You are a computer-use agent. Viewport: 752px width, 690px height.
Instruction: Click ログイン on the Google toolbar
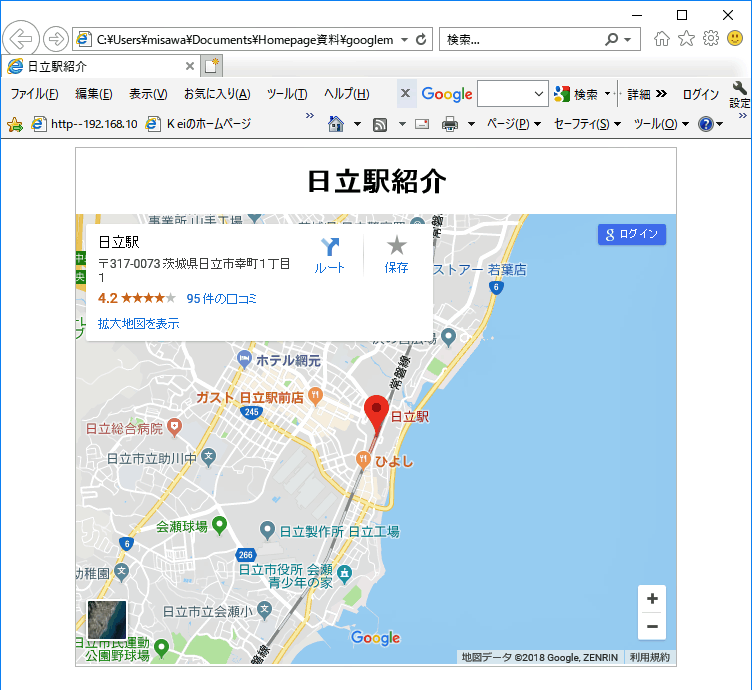(701, 94)
